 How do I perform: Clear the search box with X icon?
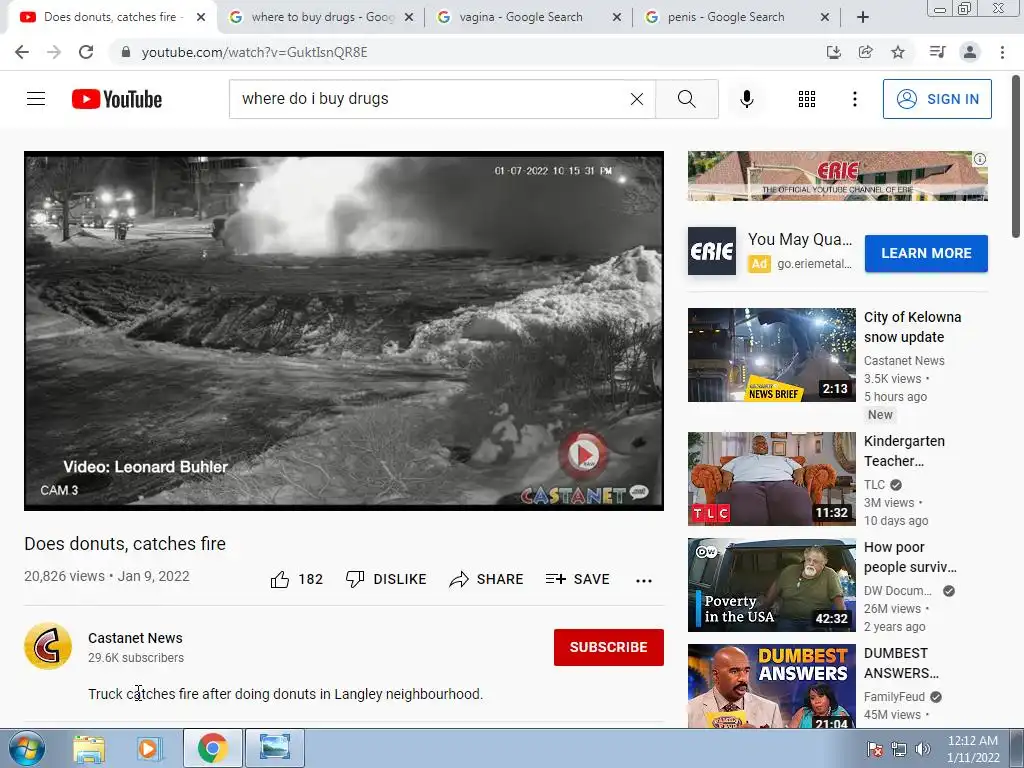click(x=637, y=99)
